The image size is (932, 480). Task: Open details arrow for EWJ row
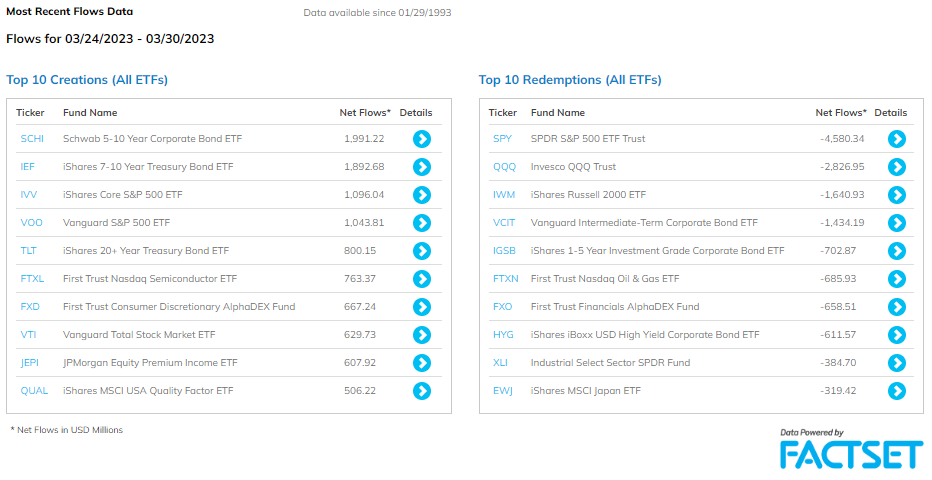coord(897,391)
